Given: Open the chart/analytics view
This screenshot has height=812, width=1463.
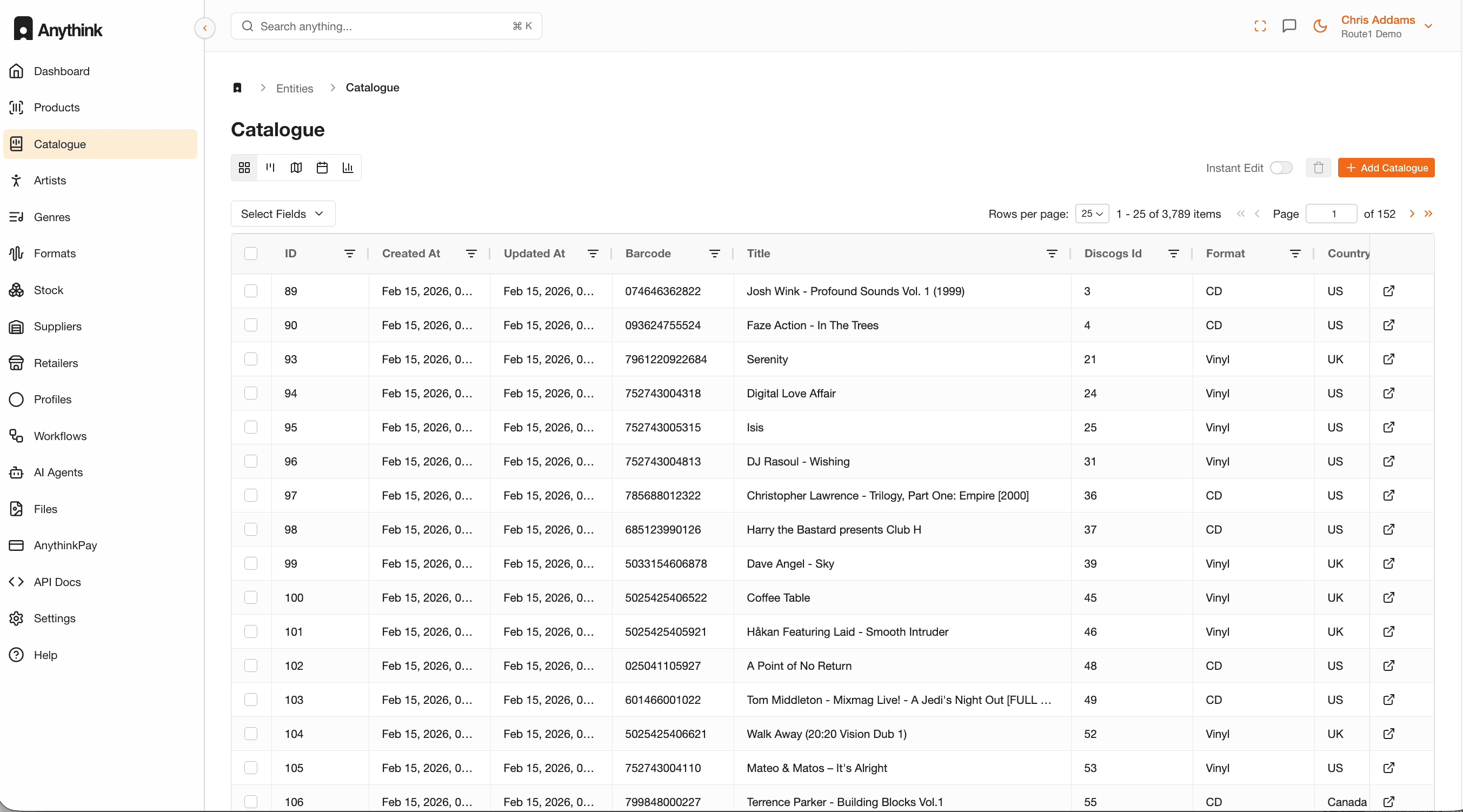Looking at the screenshot, I should [x=348, y=168].
